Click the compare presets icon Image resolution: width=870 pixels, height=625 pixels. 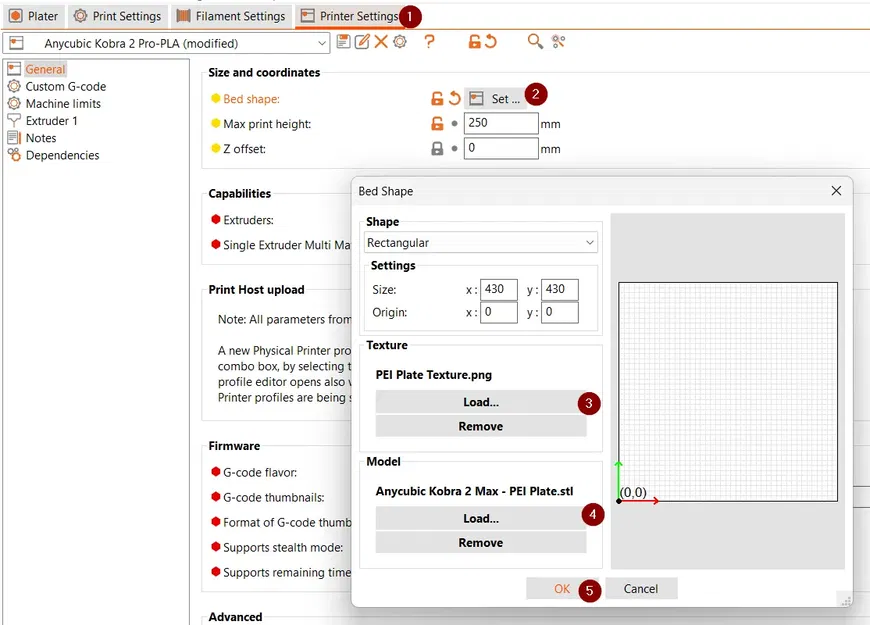(558, 41)
